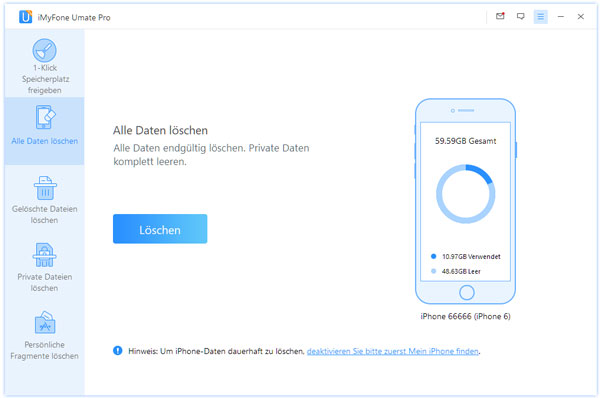Viewport: 600px width, 398px height.
Task: Open the hamburger menu icon
Action: (x=540, y=16)
